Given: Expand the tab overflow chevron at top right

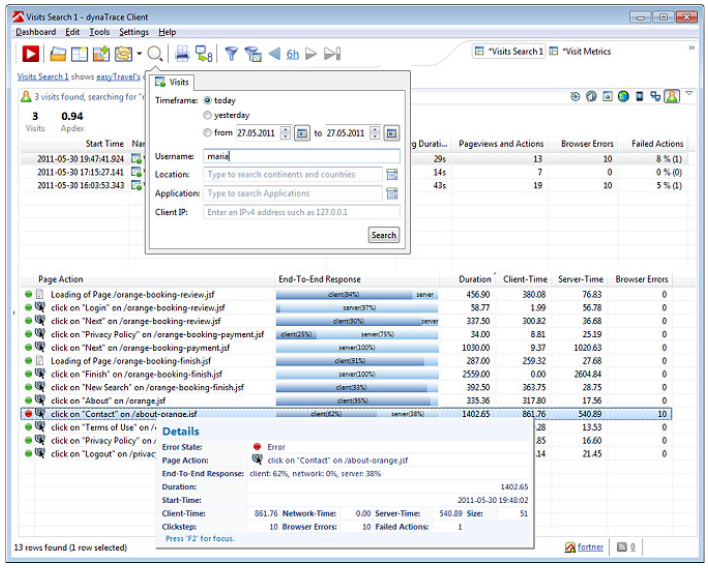Looking at the screenshot, I should [691, 47].
